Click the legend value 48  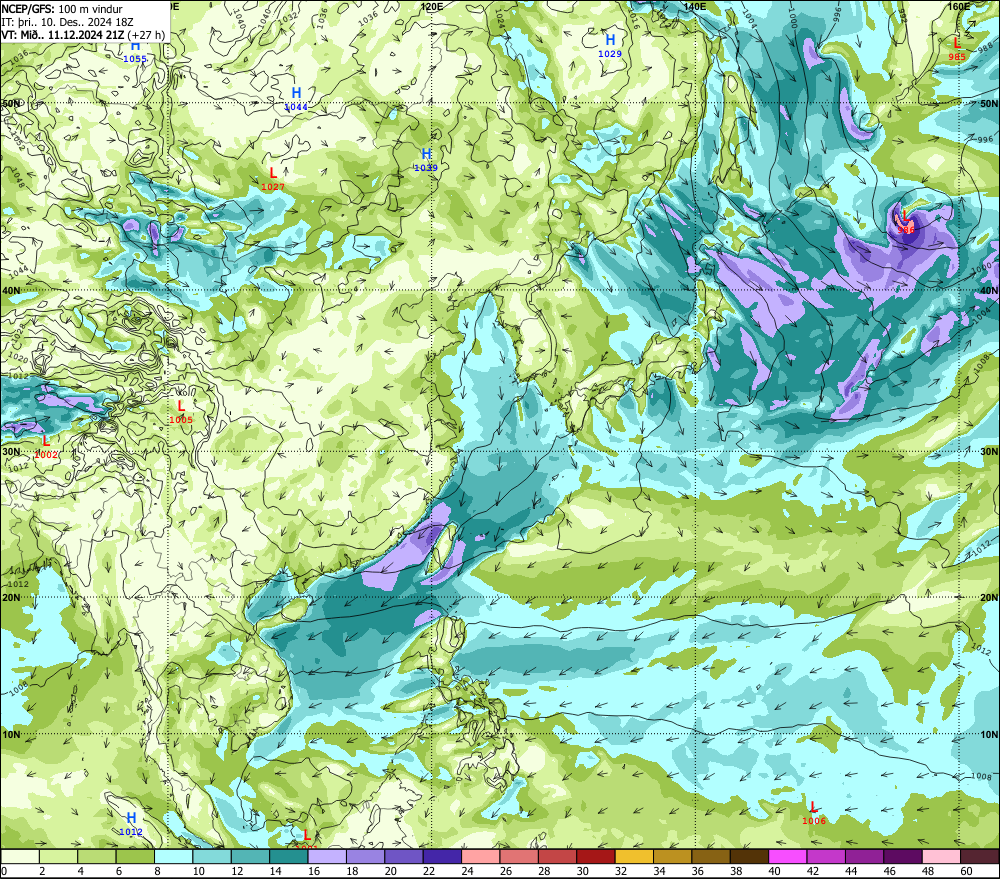928,871
